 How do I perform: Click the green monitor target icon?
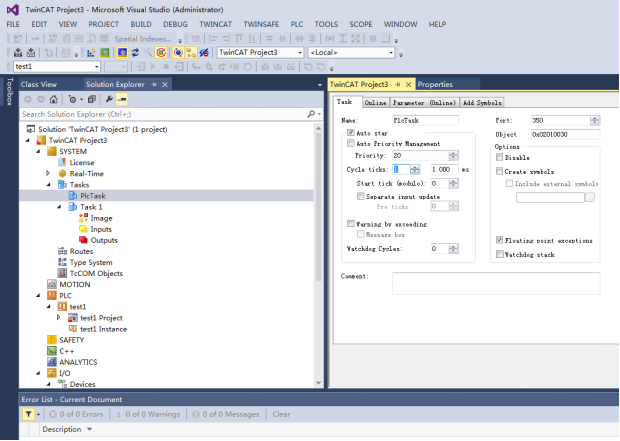point(105,53)
